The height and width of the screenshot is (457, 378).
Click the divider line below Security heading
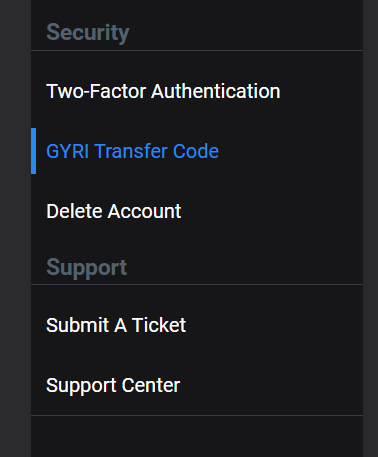(197, 51)
